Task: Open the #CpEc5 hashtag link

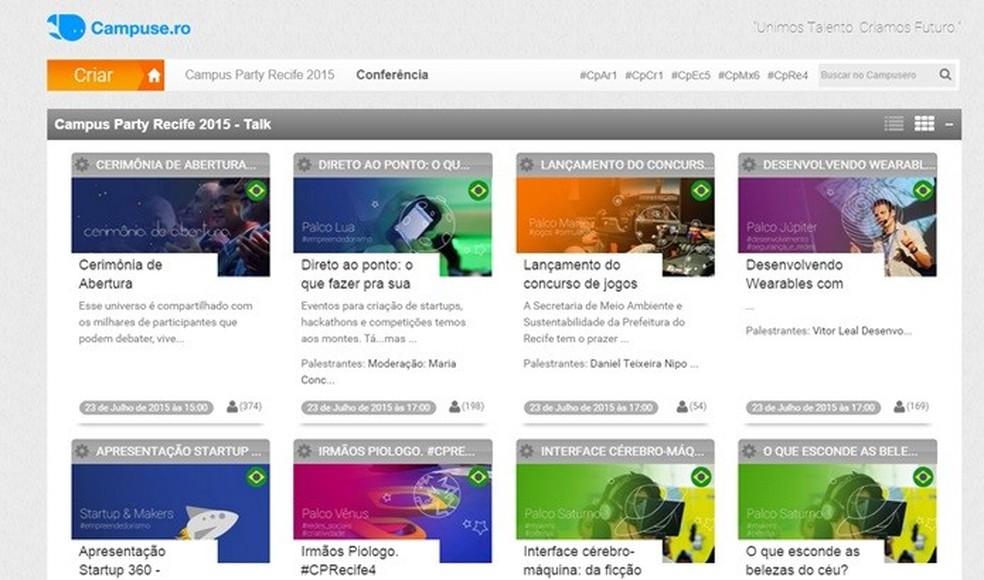Action: 690,75
